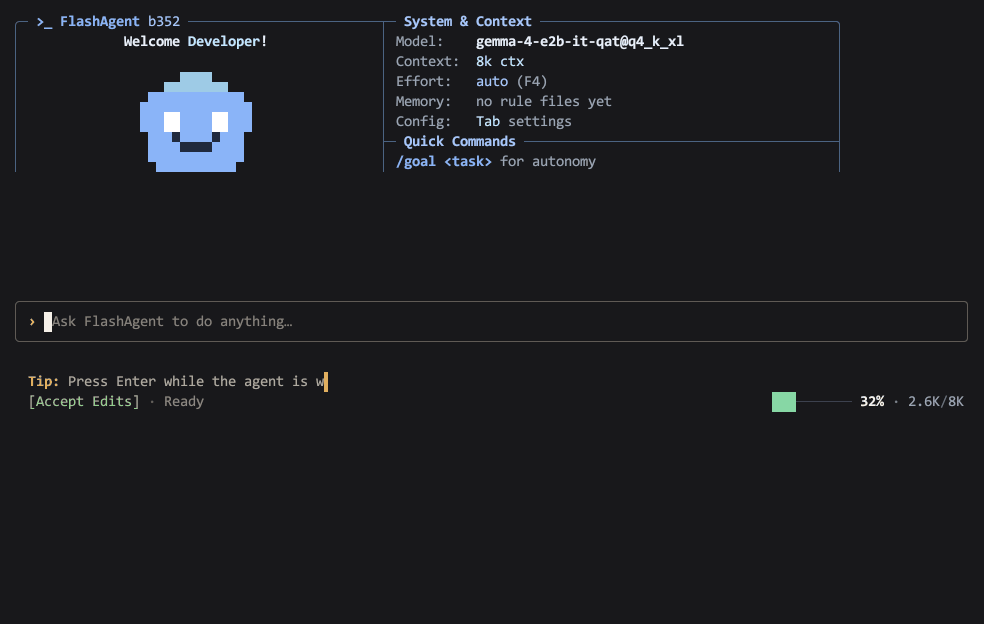984x624 pixels.
Task: Click the 8k ctx context value
Action: click(x=500, y=62)
